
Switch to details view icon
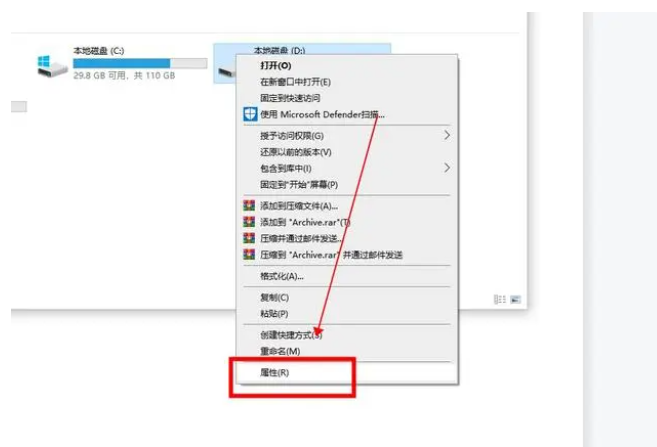point(500,299)
